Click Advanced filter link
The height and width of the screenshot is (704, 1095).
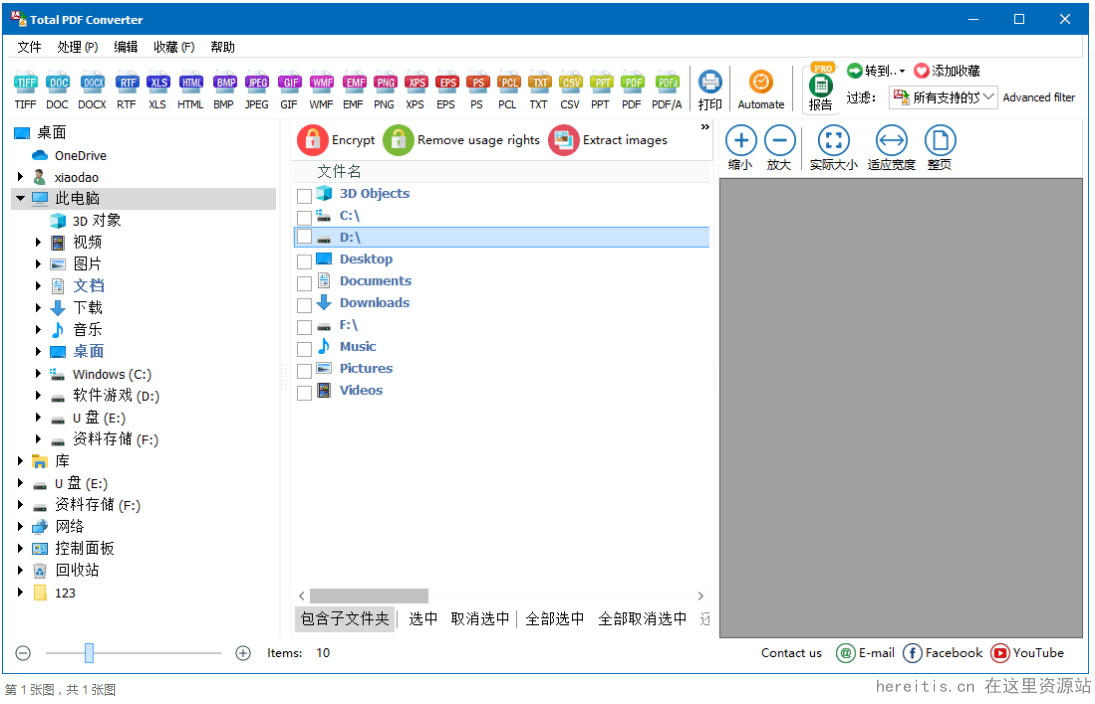coord(1038,97)
